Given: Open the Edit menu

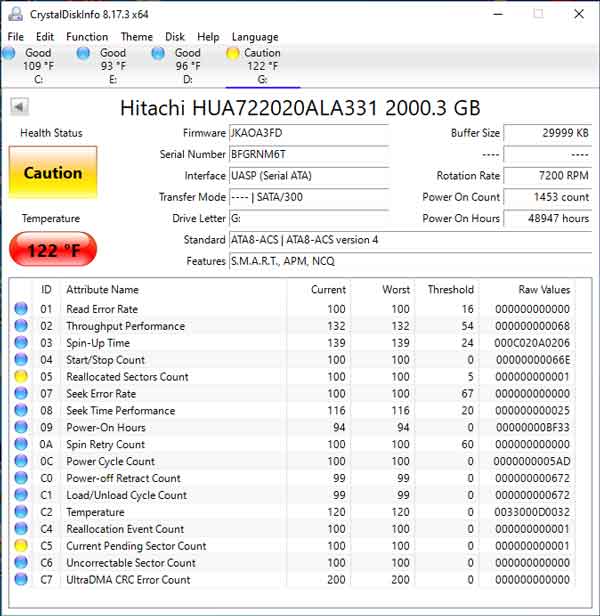Looking at the screenshot, I should tap(45, 37).
